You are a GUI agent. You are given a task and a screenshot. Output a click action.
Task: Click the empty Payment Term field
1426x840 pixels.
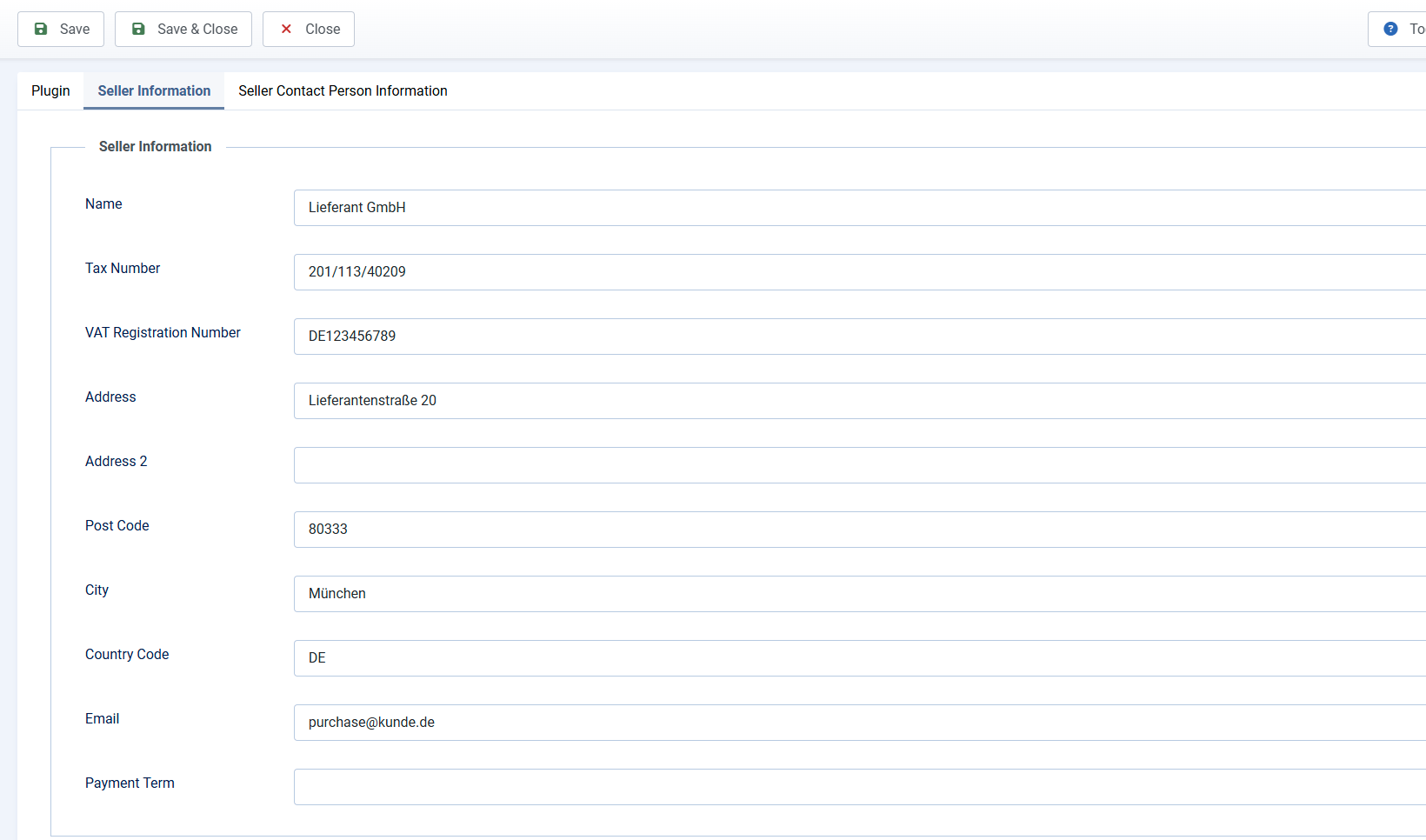(860, 787)
